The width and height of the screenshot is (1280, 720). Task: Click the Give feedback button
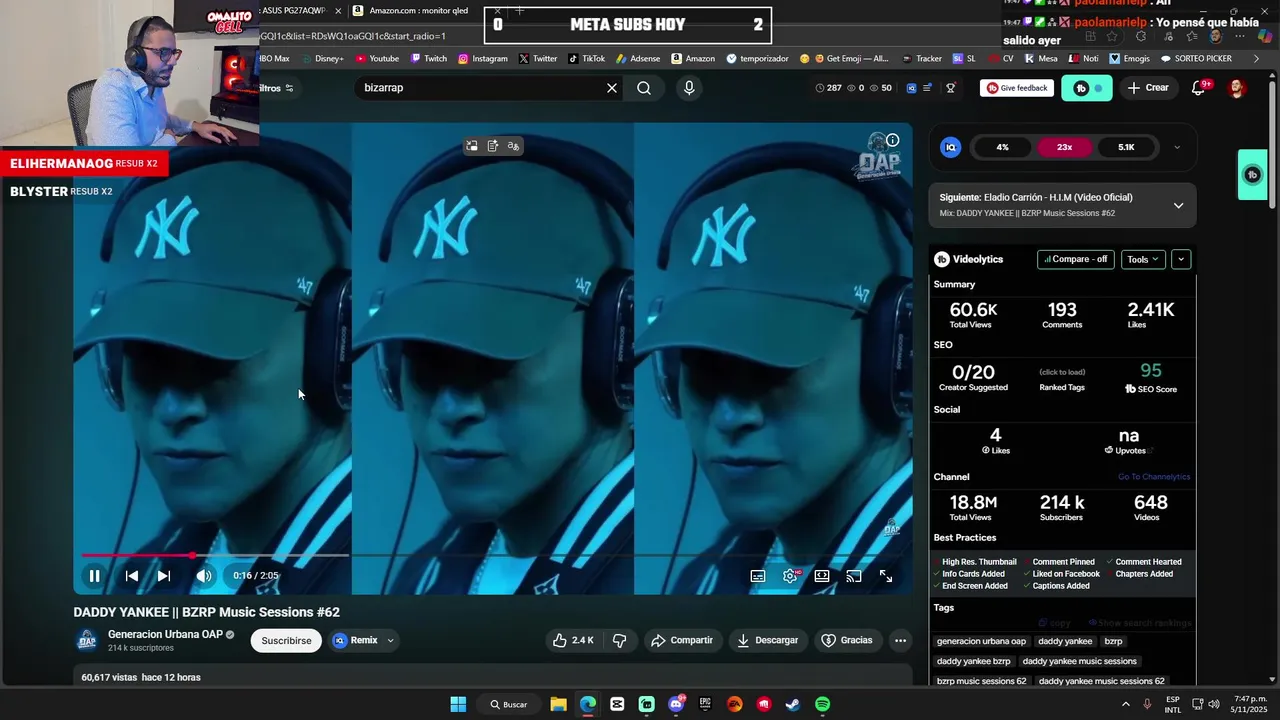point(1017,88)
